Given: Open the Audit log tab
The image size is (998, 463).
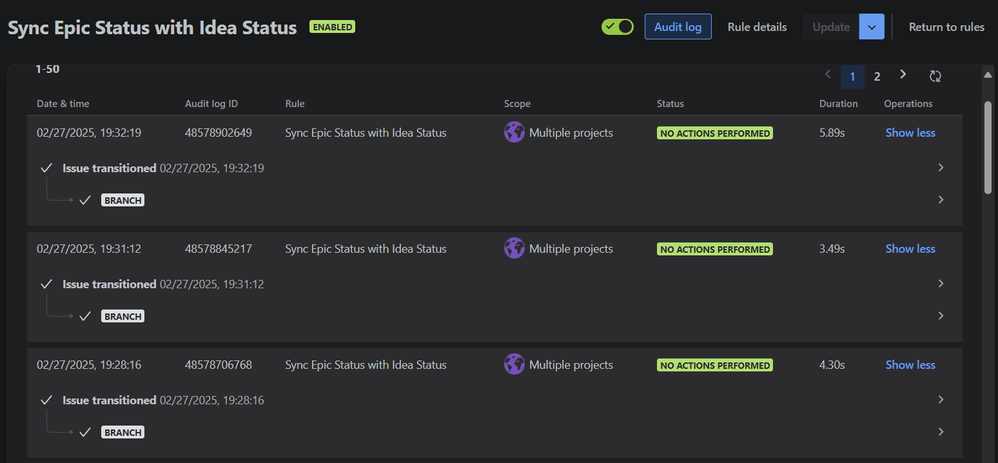Looking at the screenshot, I should click(678, 27).
